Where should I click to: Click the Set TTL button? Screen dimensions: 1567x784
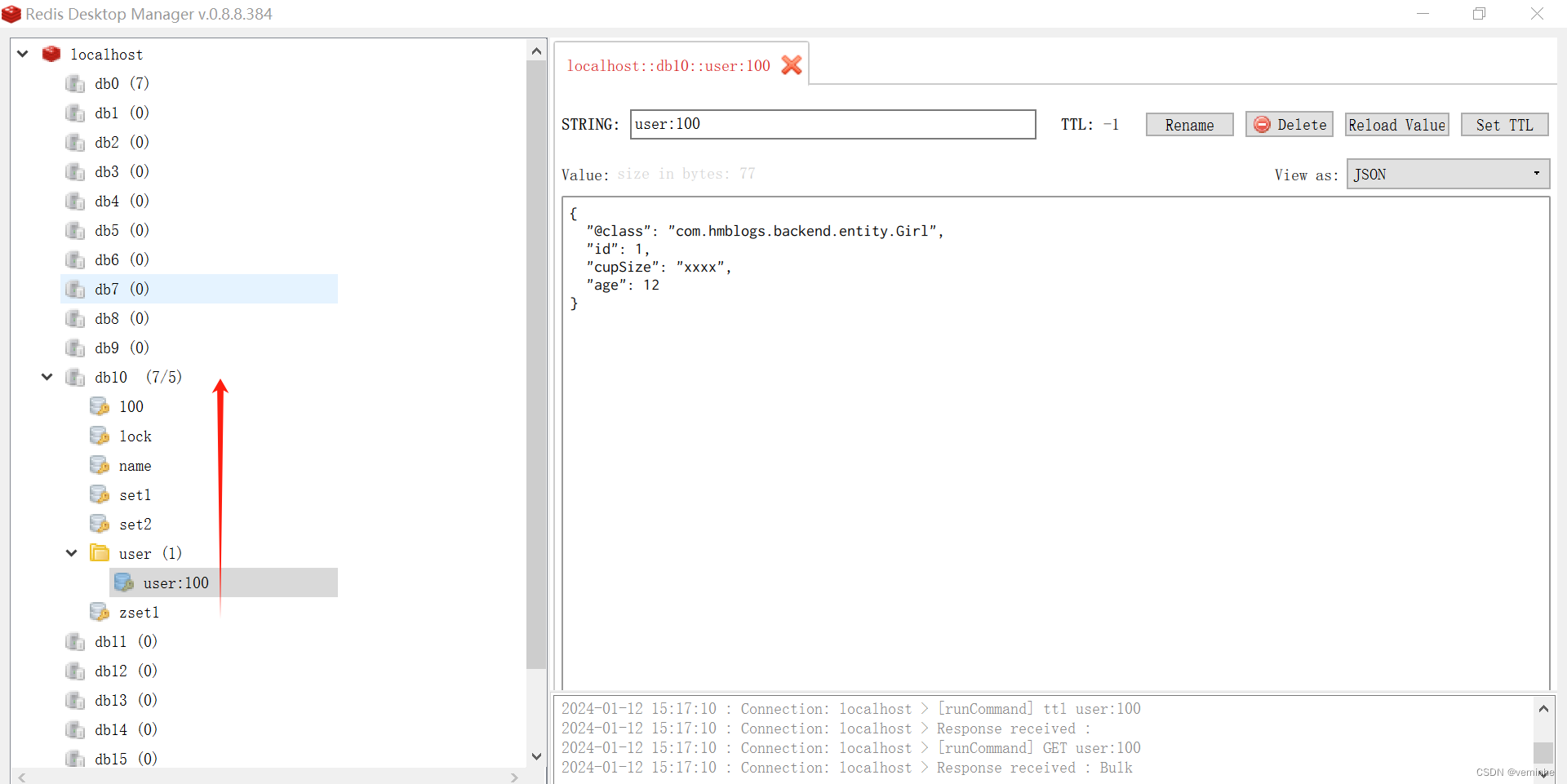[1504, 125]
